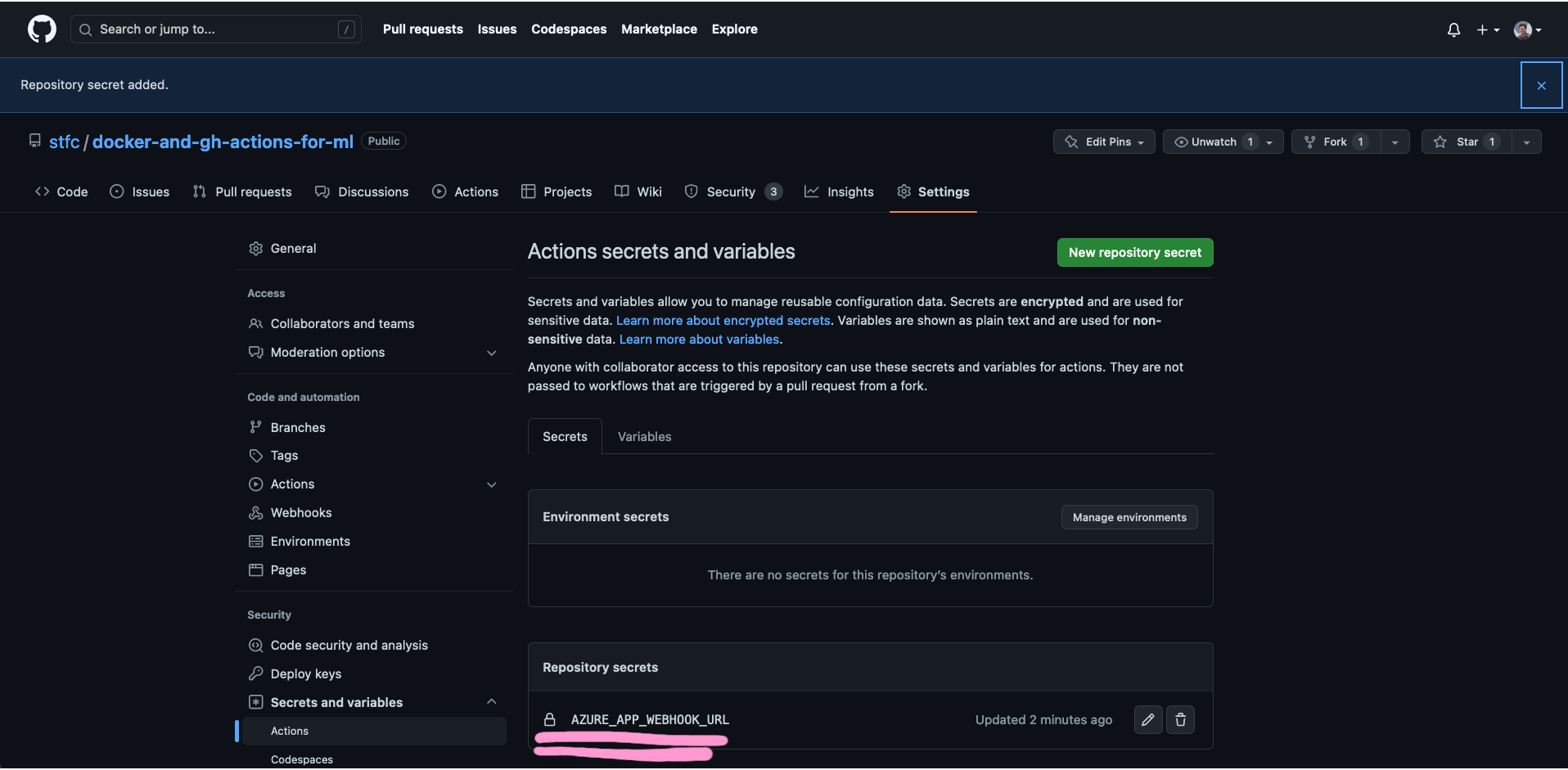The height and width of the screenshot is (770, 1568).
Task: Click the New repository secret button
Action: 1134,252
